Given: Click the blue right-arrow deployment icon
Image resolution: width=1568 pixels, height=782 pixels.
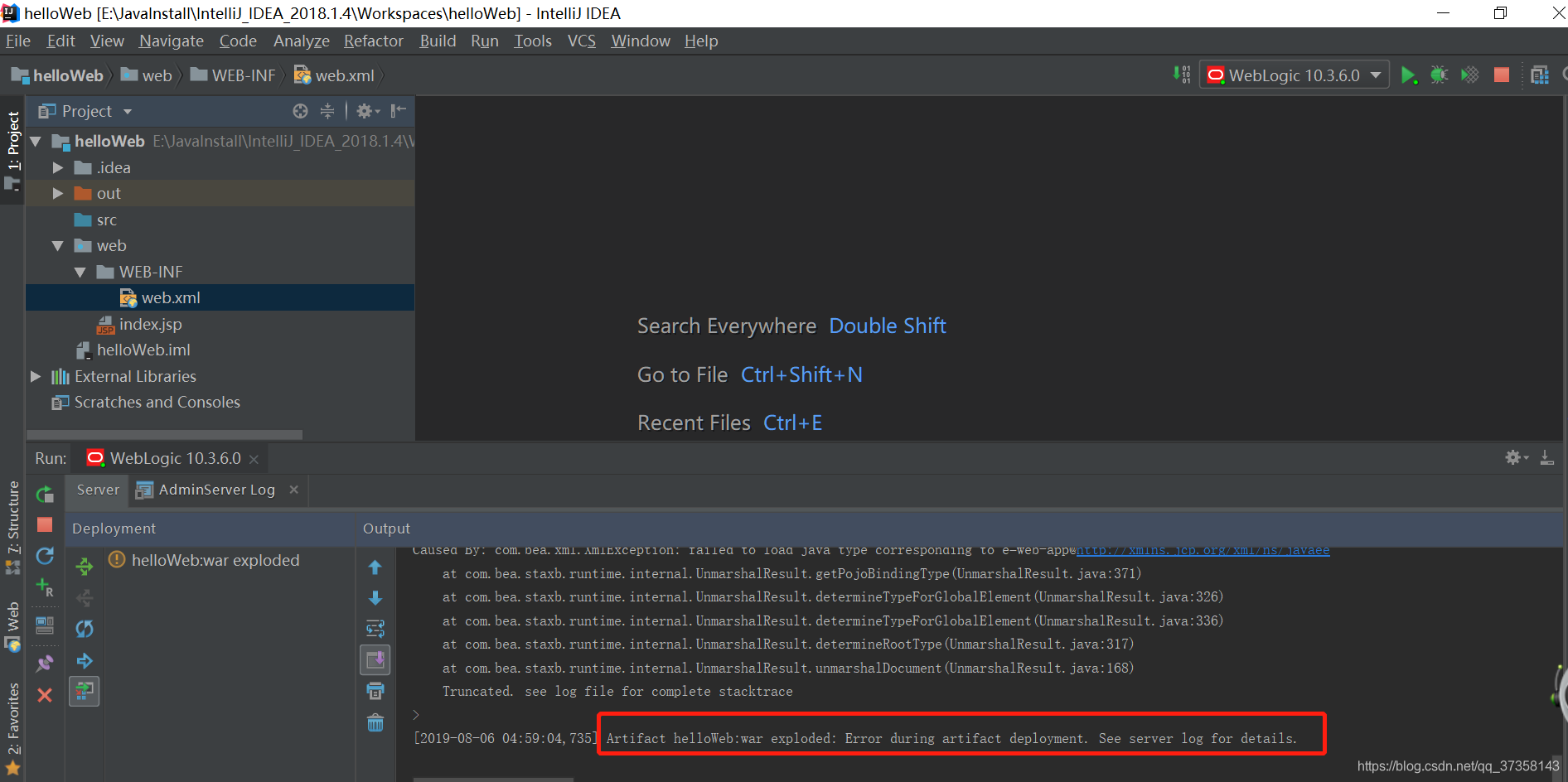Looking at the screenshot, I should click(85, 660).
